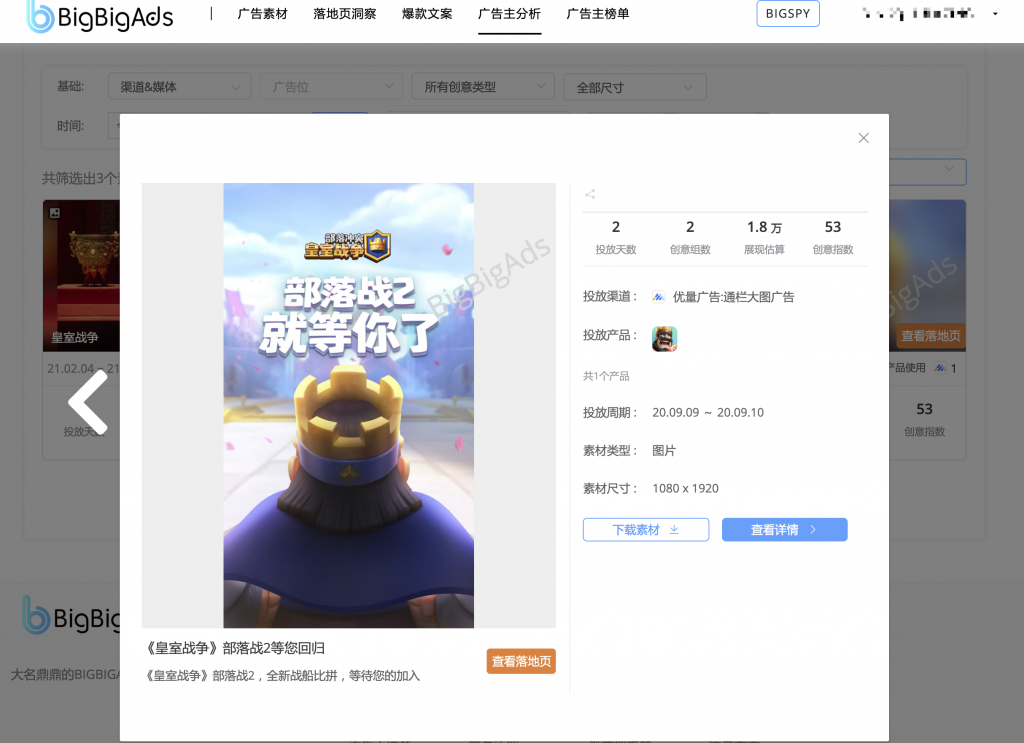Image resolution: width=1024 pixels, height=743 pixels.
Task: Open the 落地页洞察 menu
Action: coord(345,14)
